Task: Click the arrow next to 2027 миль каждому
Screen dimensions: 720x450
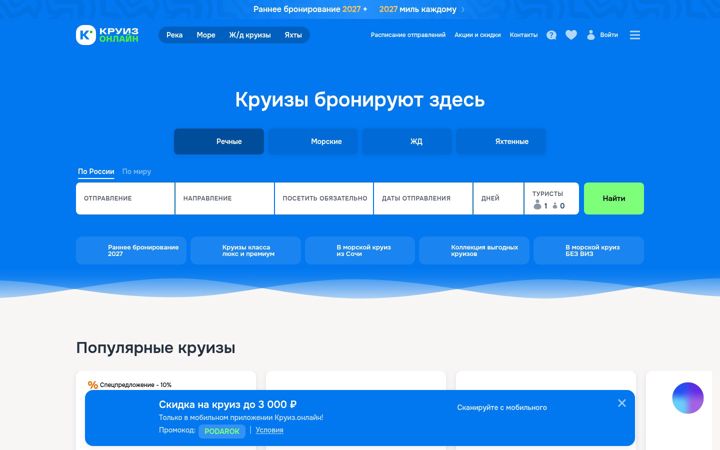Action: tap(463, 9)
